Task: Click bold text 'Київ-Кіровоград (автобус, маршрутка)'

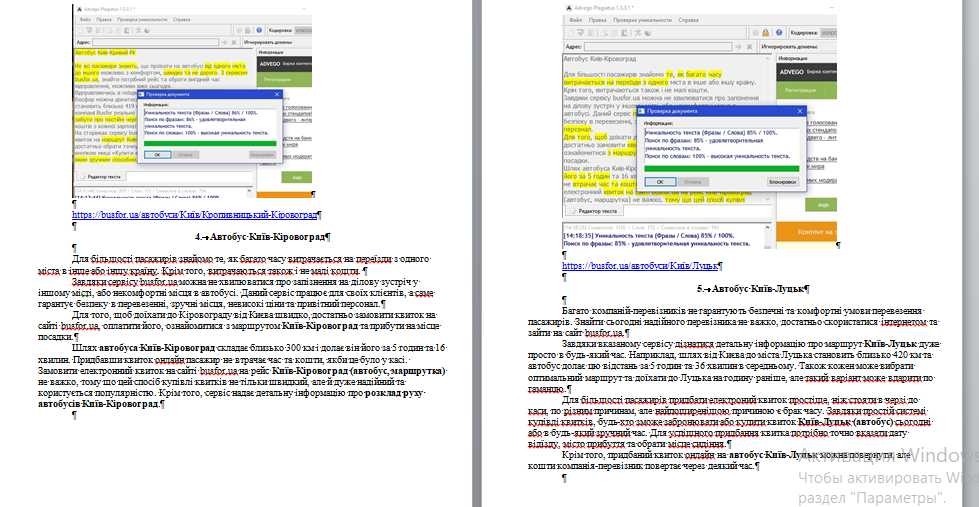Action: point(358,370)
